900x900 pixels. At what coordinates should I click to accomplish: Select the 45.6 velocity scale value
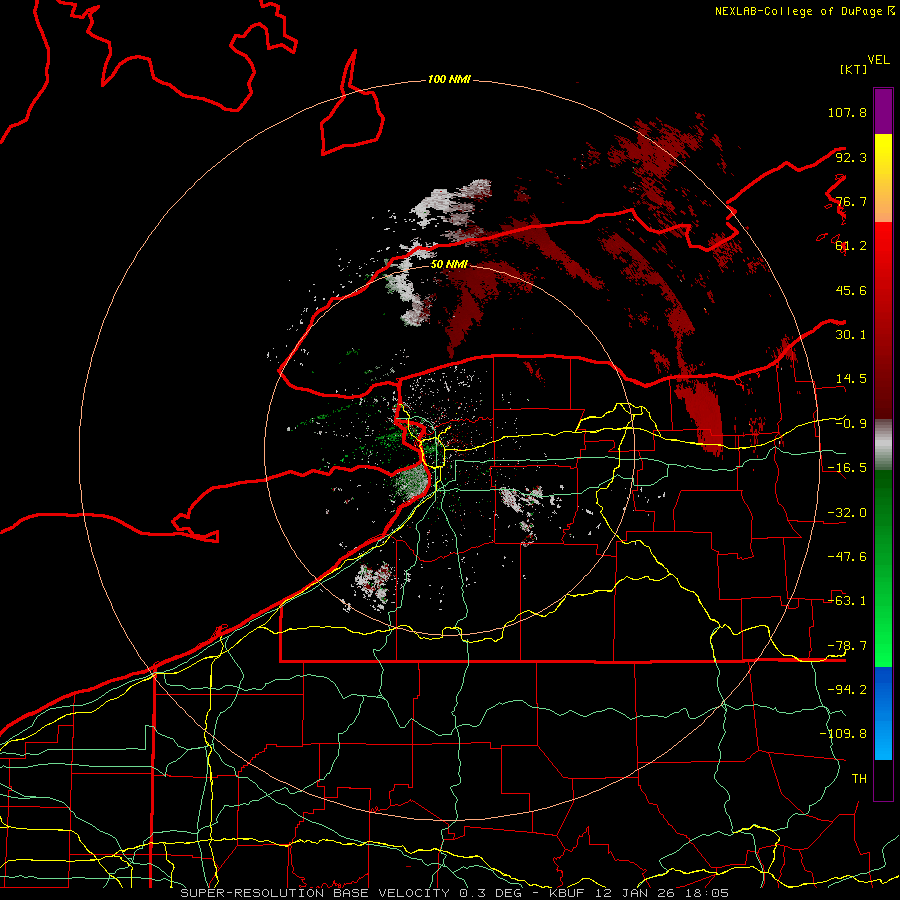pyautogui.click(x=851, y=290)
